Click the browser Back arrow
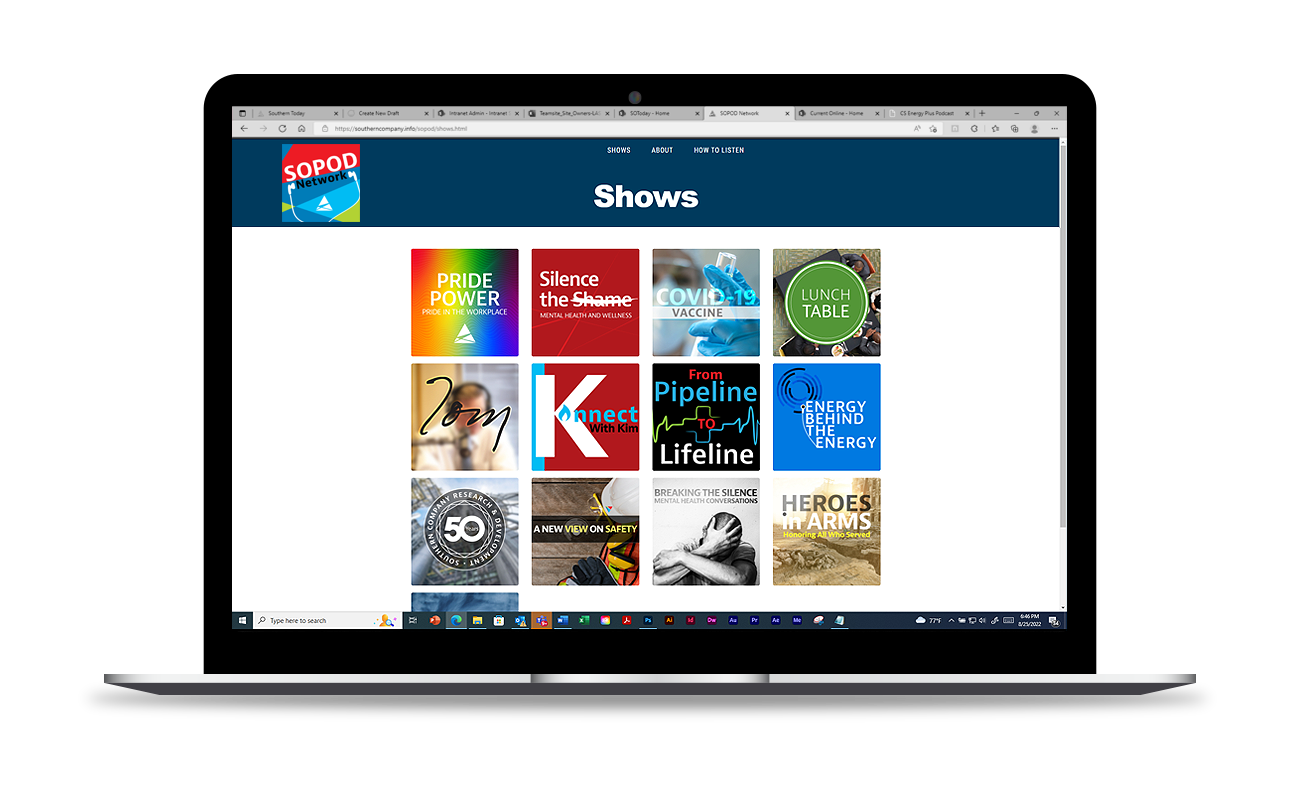This screenshot has height=800, width=1300. [x=245, y=129]
